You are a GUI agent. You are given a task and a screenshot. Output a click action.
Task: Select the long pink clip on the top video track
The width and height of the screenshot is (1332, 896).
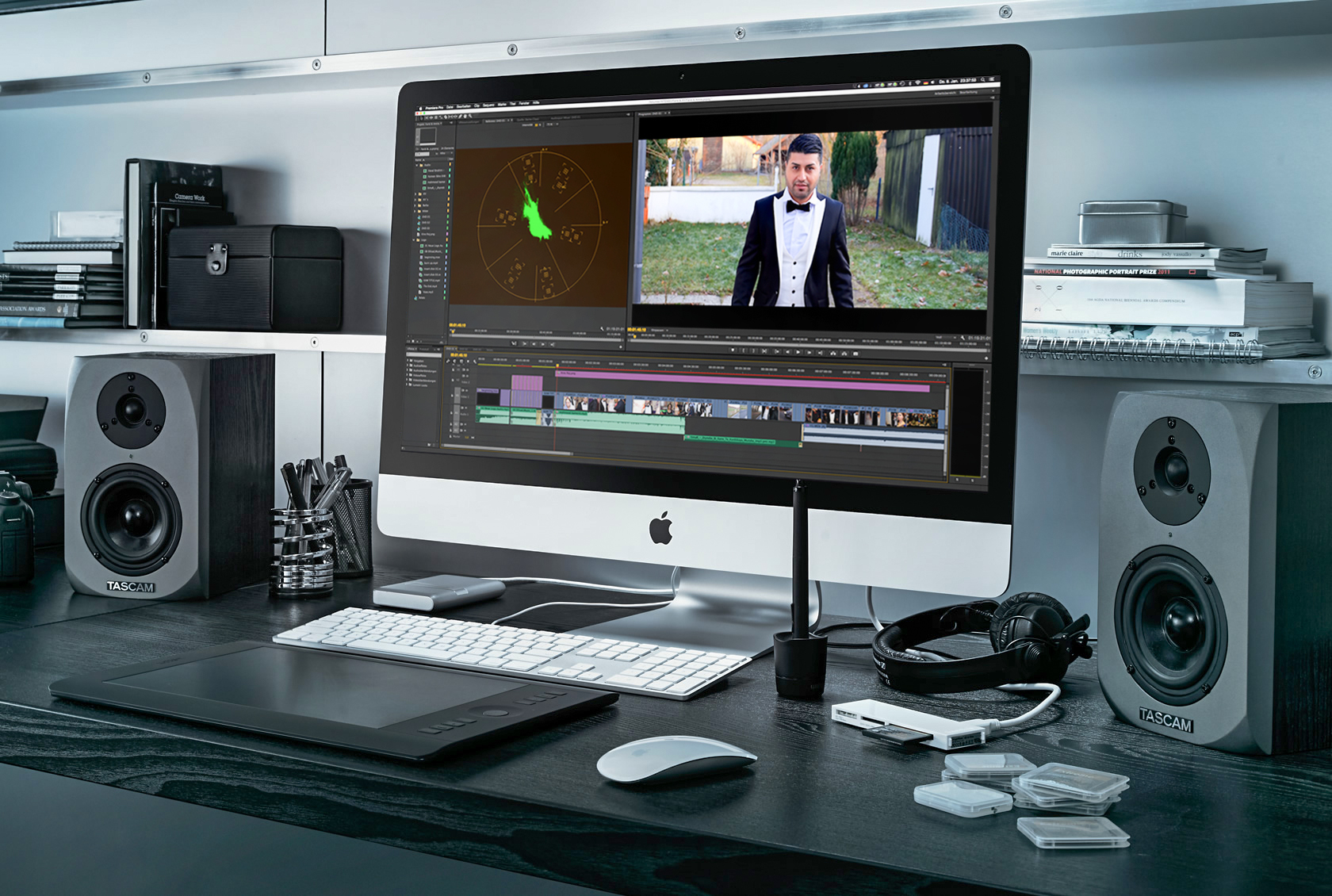click(x=743, y=380)
